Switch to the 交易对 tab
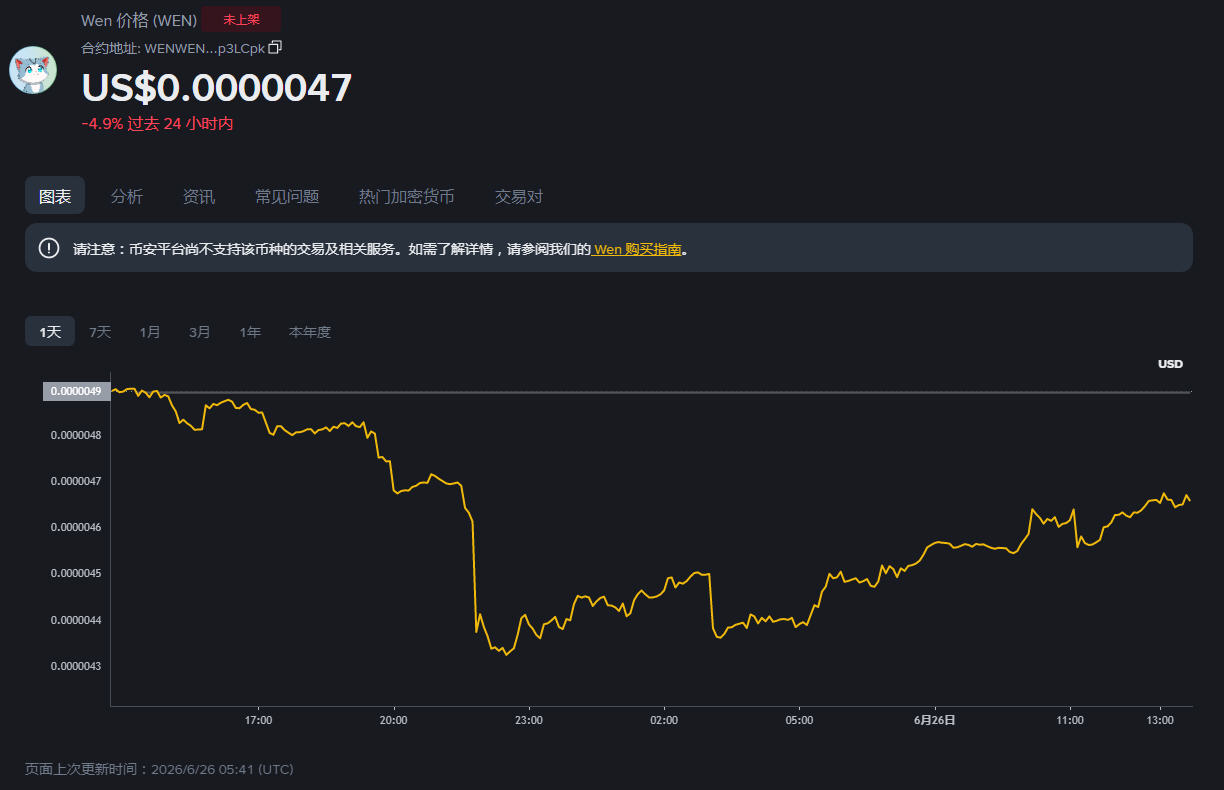 click(519, 196)
